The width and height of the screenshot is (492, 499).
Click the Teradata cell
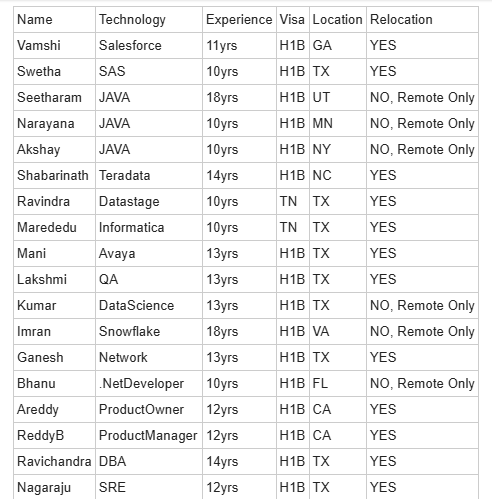click(149, 176)
